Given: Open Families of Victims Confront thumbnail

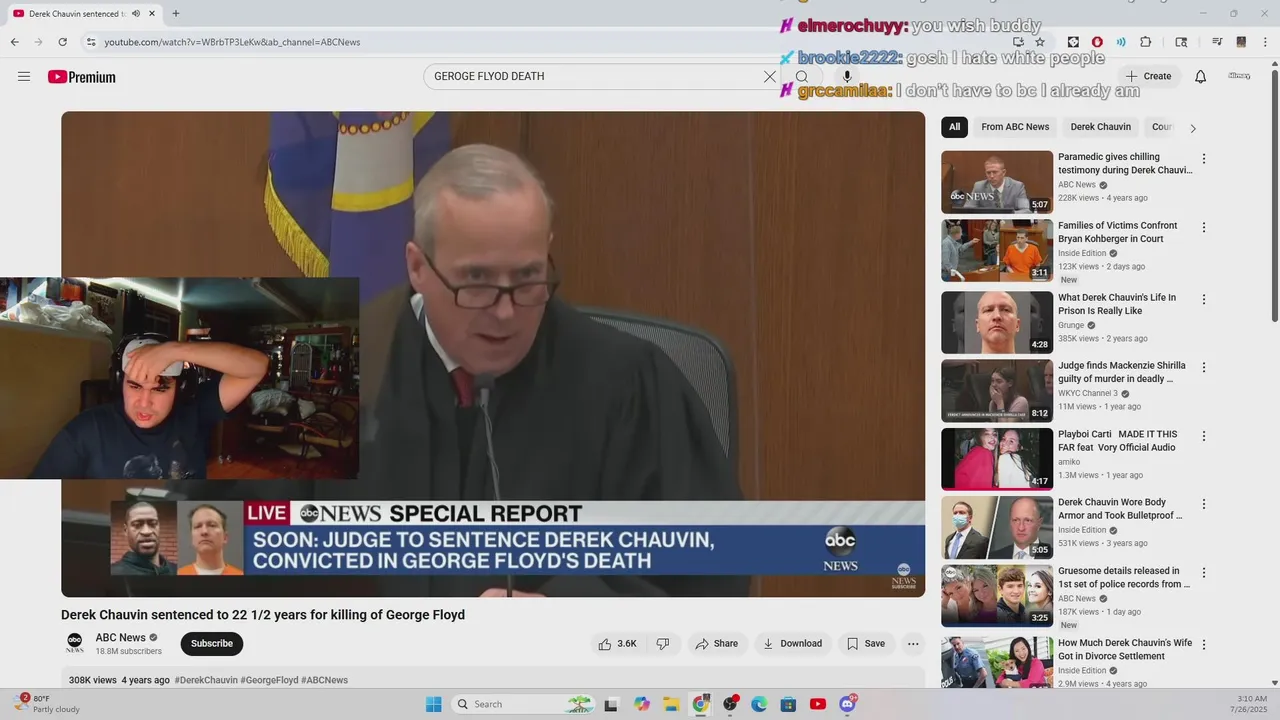Looking at the screenshot, I should tap(997, 251).
